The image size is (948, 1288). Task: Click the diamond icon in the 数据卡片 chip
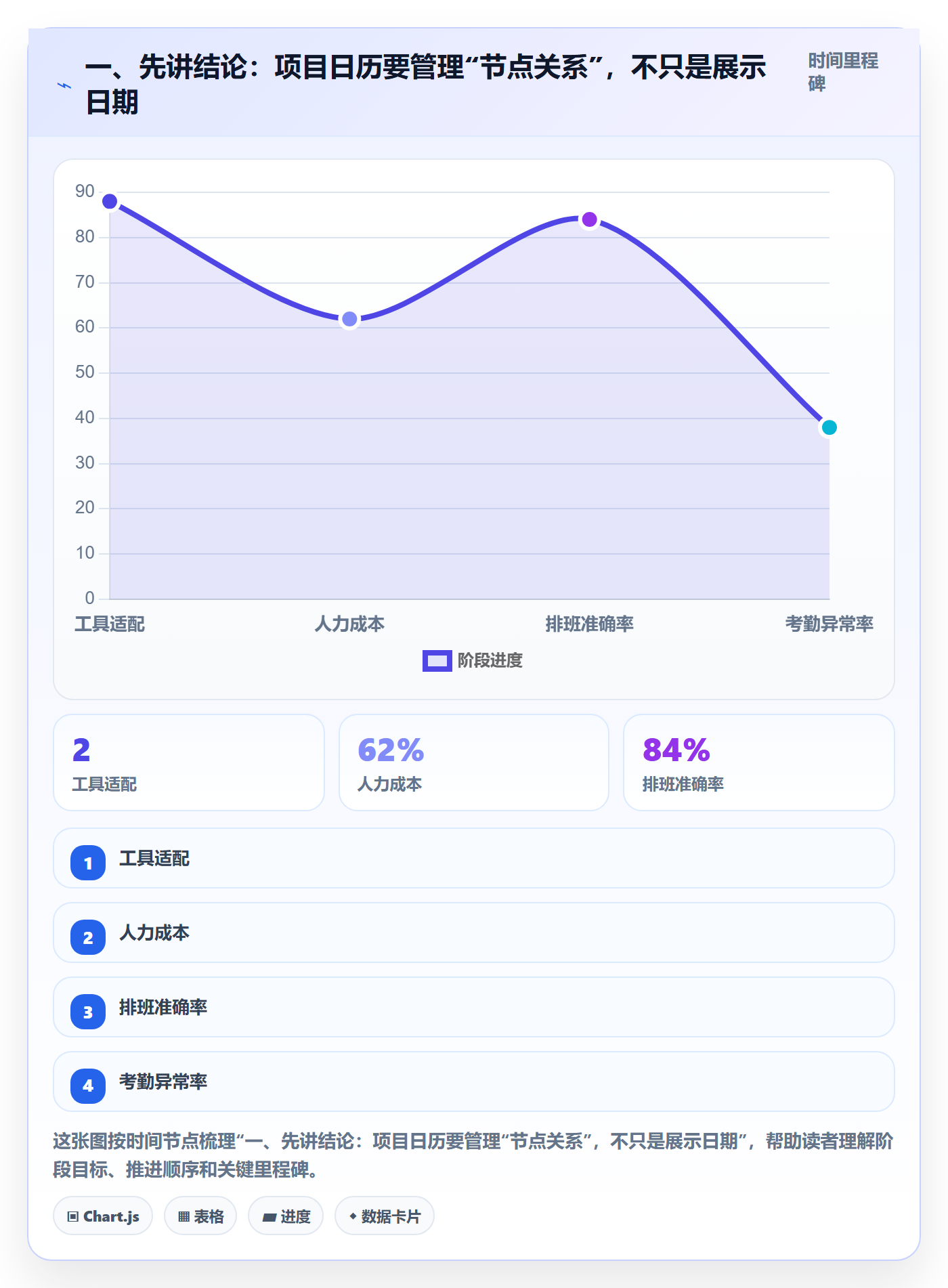coord(353,1216)
